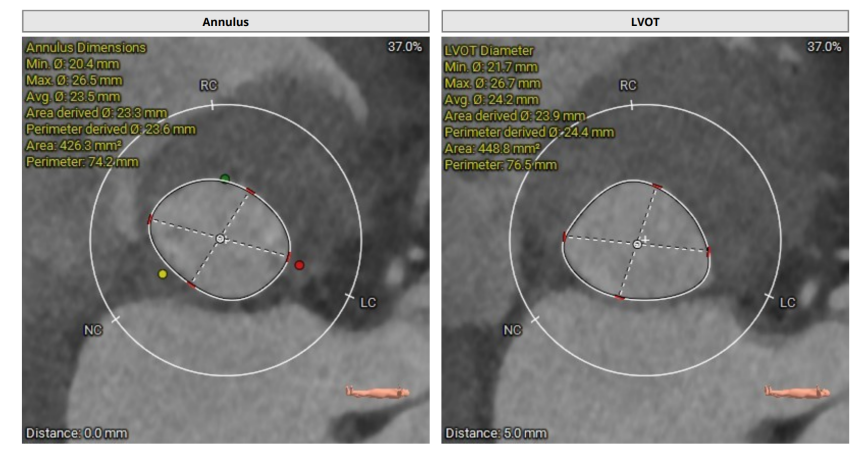This screenshot has width=866, height=462.
Task: Select the LVOT panel header
Action: [x=645, y=22]
